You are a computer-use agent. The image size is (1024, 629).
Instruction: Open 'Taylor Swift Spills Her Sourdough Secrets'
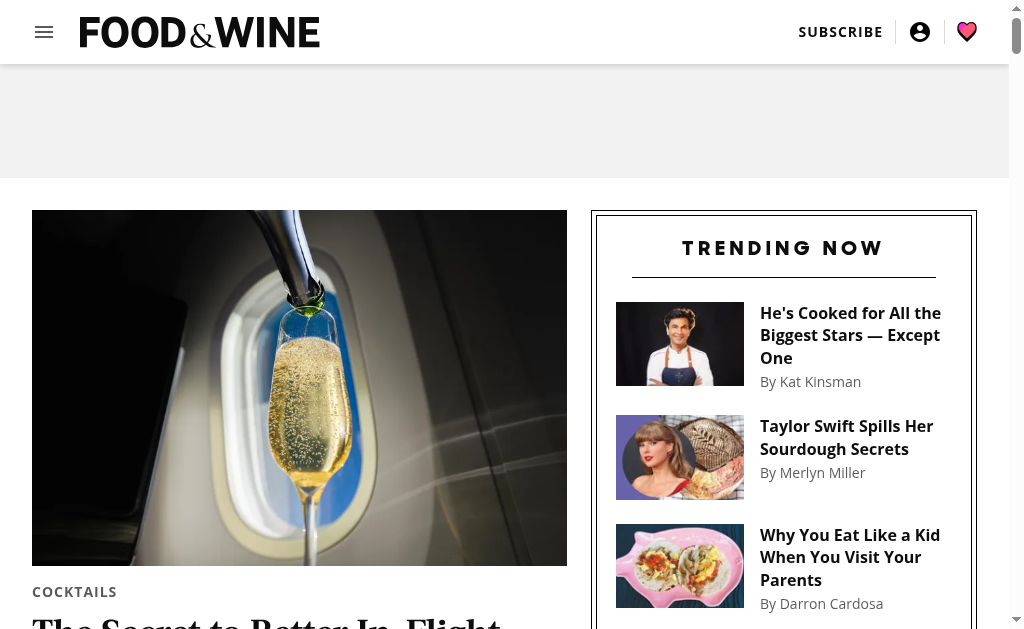[x=846, y=438]
